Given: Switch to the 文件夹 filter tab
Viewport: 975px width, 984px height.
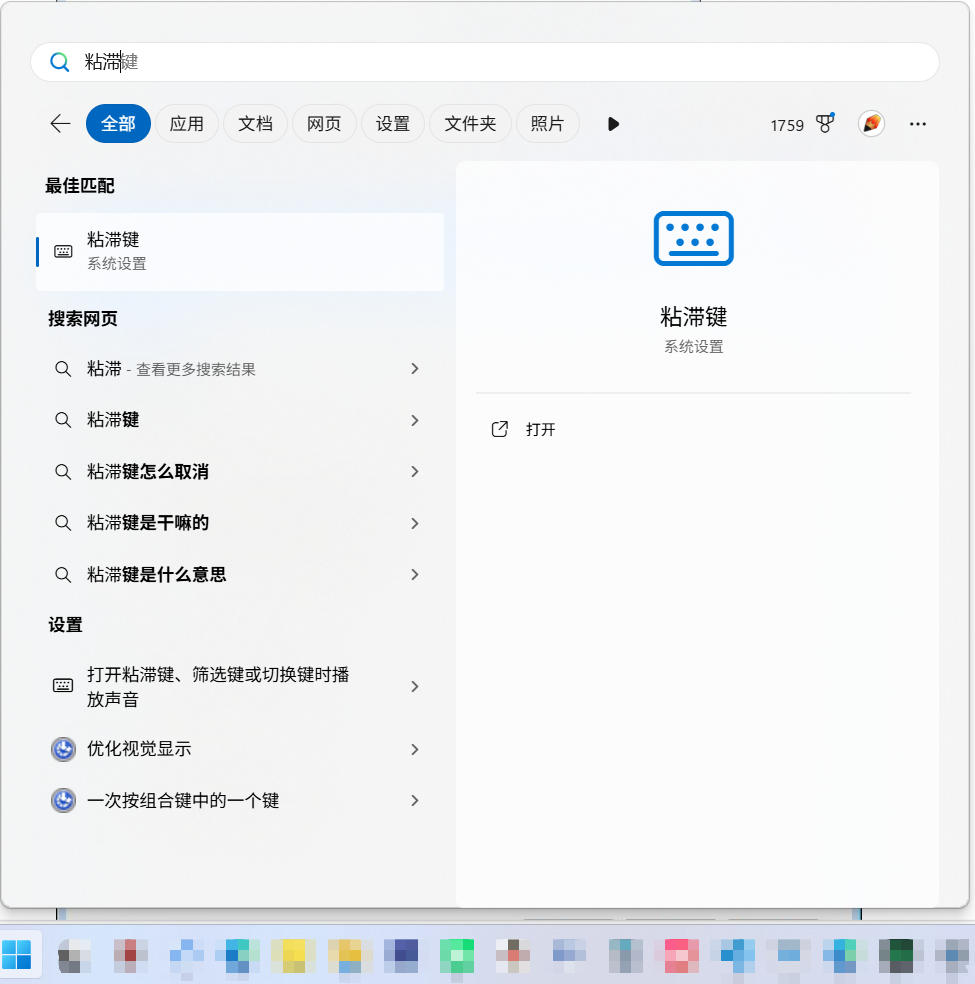Looking at the screenshot, I should coord(470,124).
